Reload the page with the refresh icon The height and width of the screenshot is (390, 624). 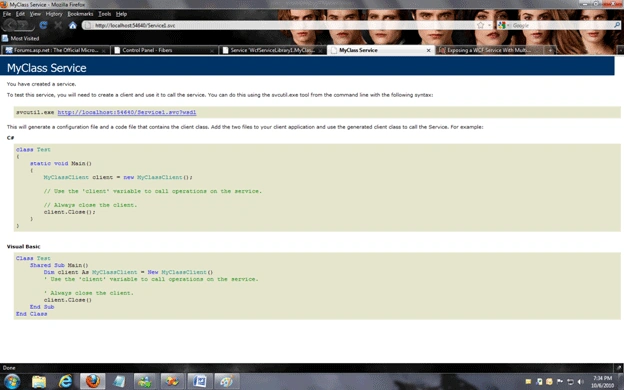pyautogui.click(x=43, y=25)
